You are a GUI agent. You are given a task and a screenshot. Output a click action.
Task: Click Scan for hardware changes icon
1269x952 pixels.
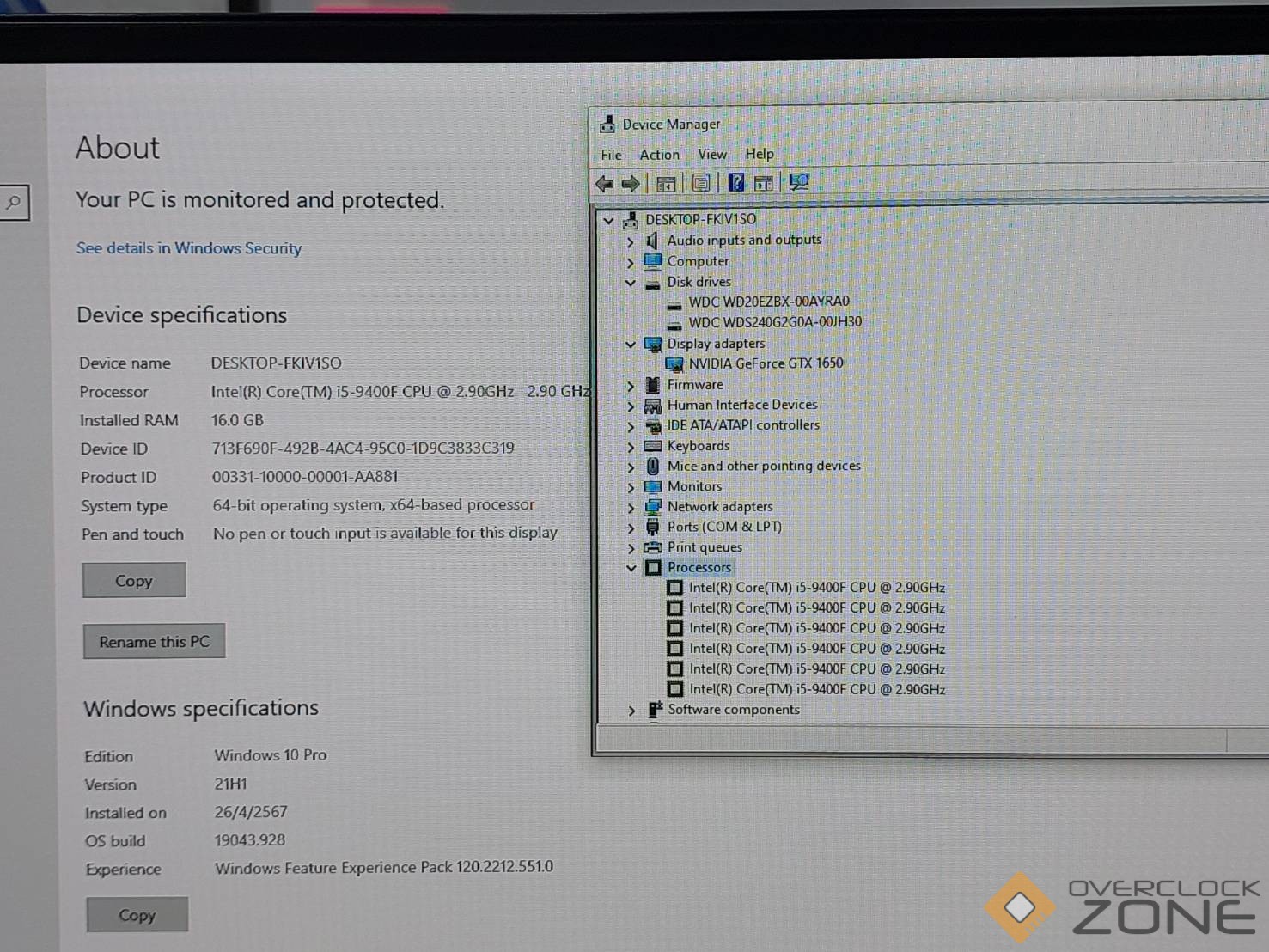799,182
